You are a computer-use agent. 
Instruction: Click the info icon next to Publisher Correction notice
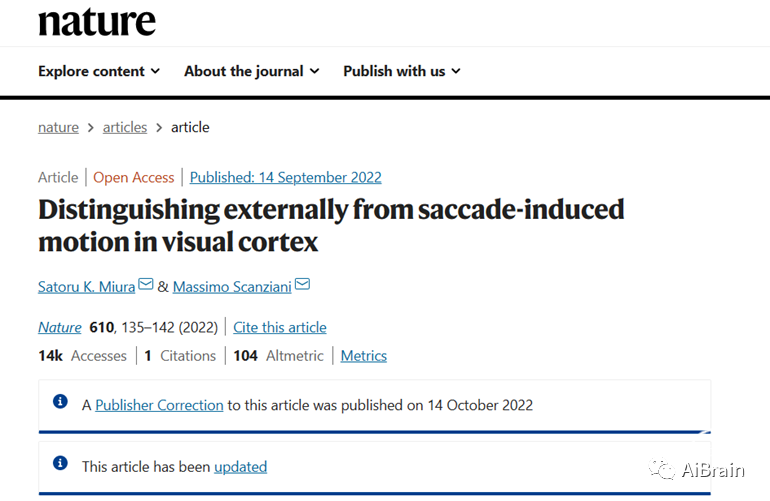60,401
